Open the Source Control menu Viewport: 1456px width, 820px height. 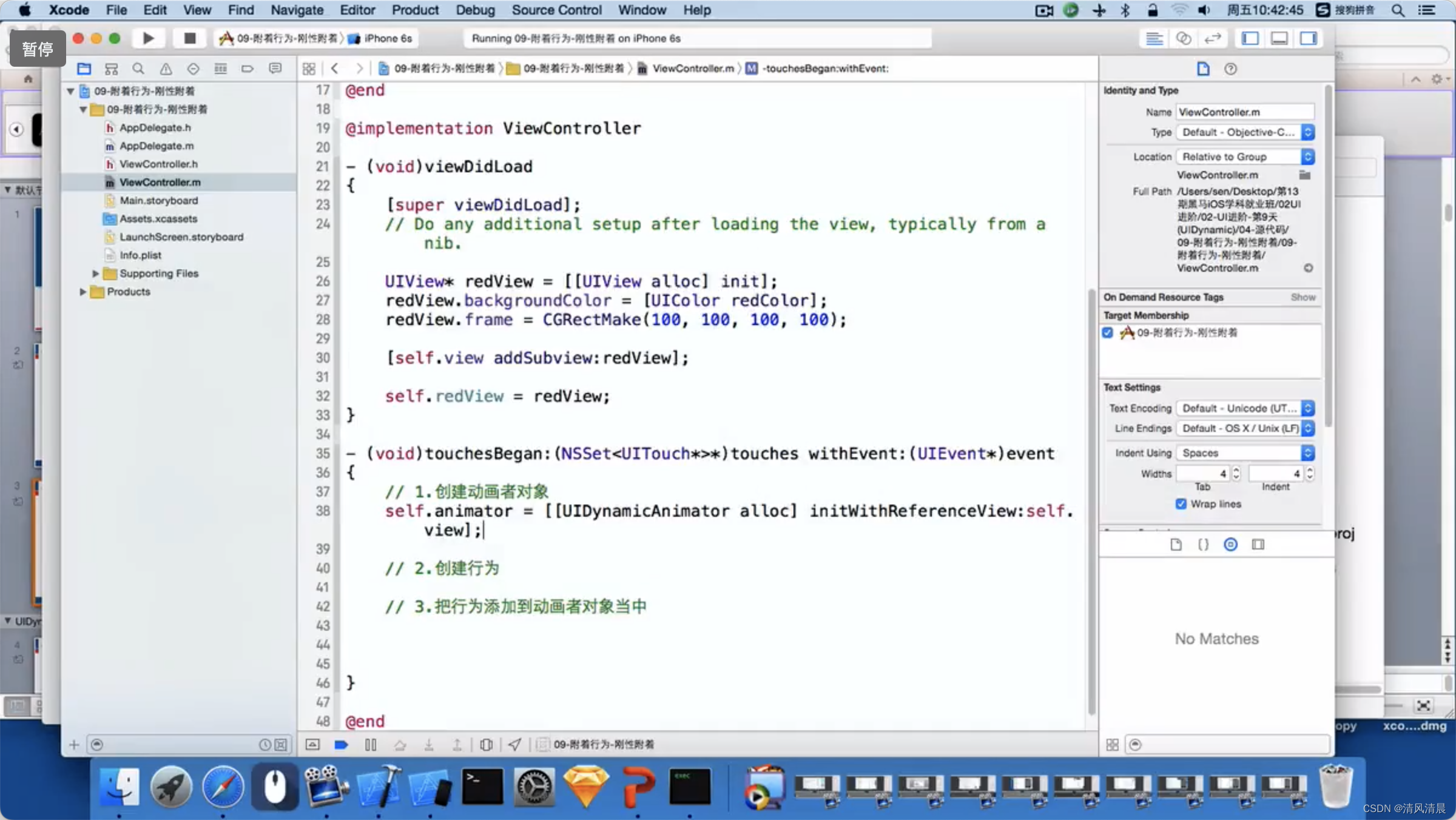point(556,10)
